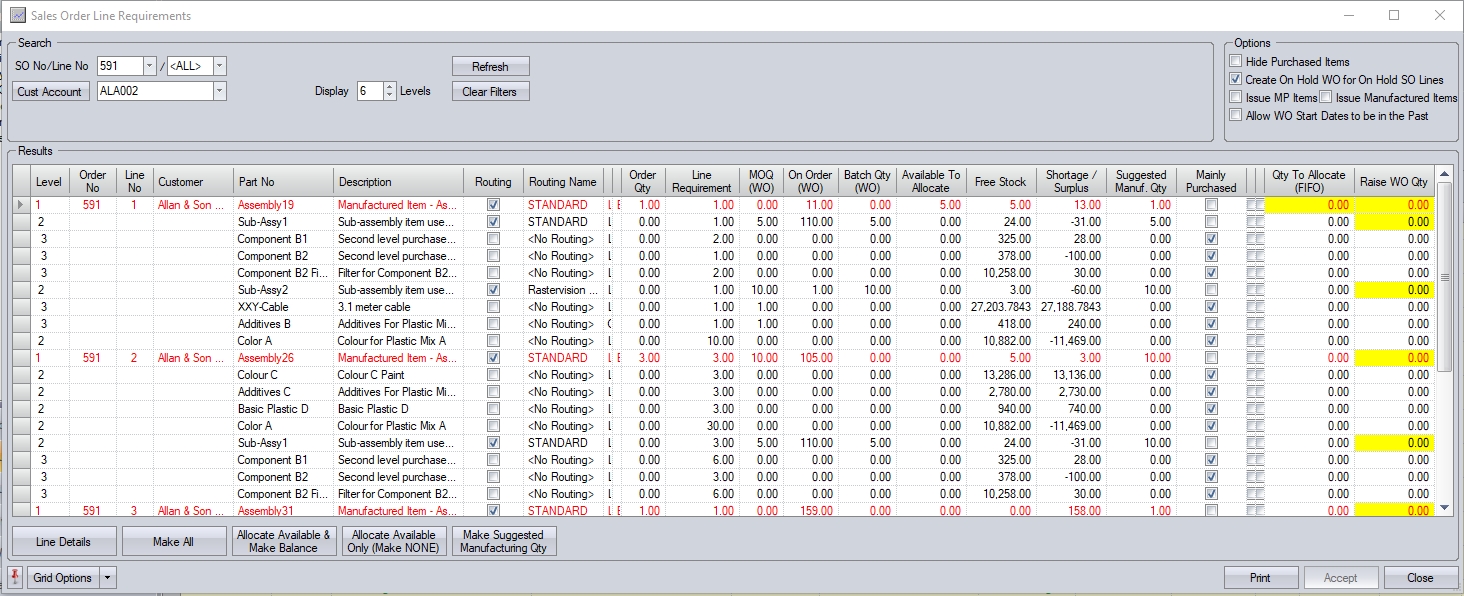
Task: Click the app icon in the title bar
Action: click(x=17, y=16)
